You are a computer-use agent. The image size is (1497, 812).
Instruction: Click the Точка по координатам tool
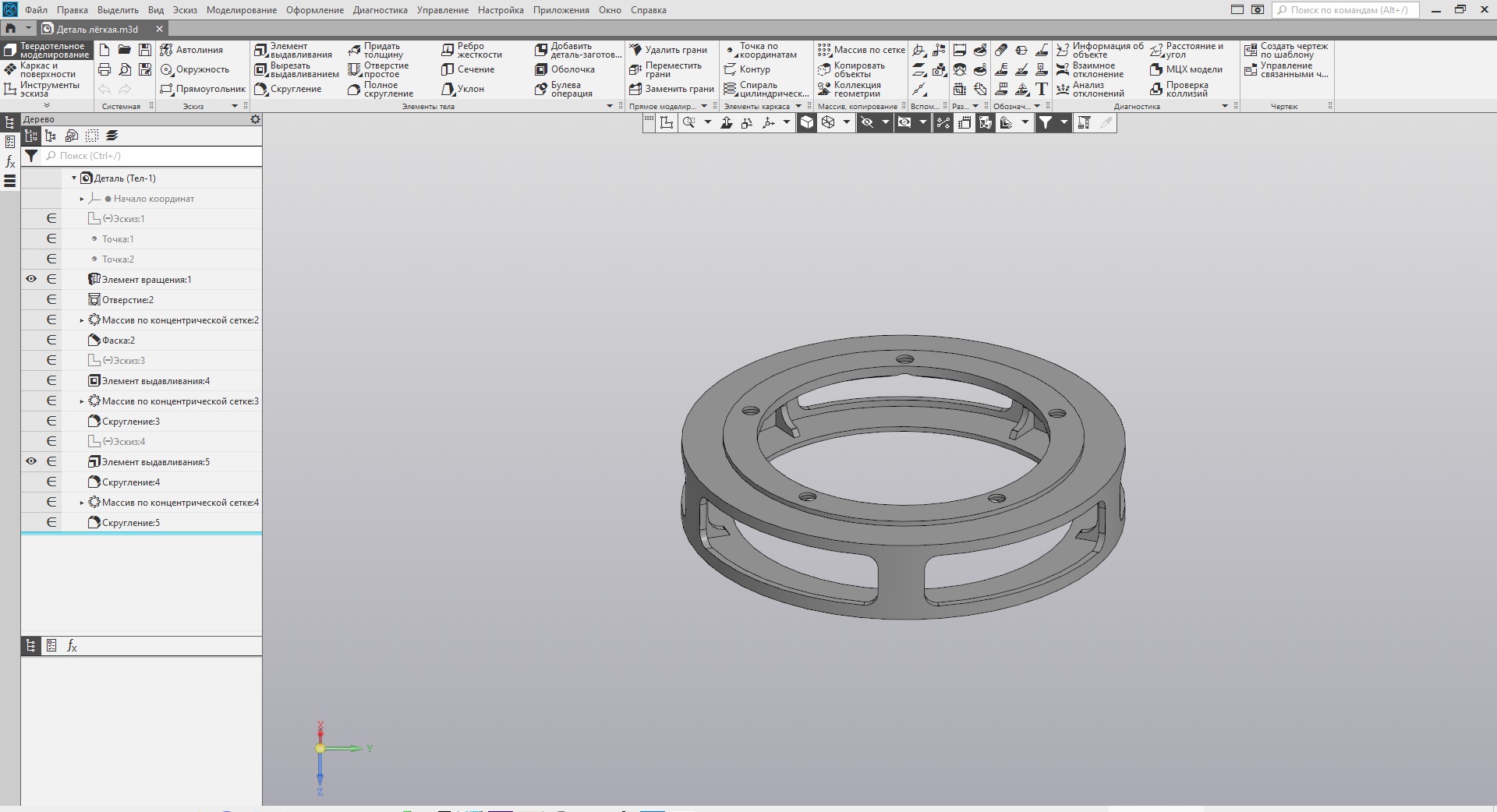pos(760,50)
